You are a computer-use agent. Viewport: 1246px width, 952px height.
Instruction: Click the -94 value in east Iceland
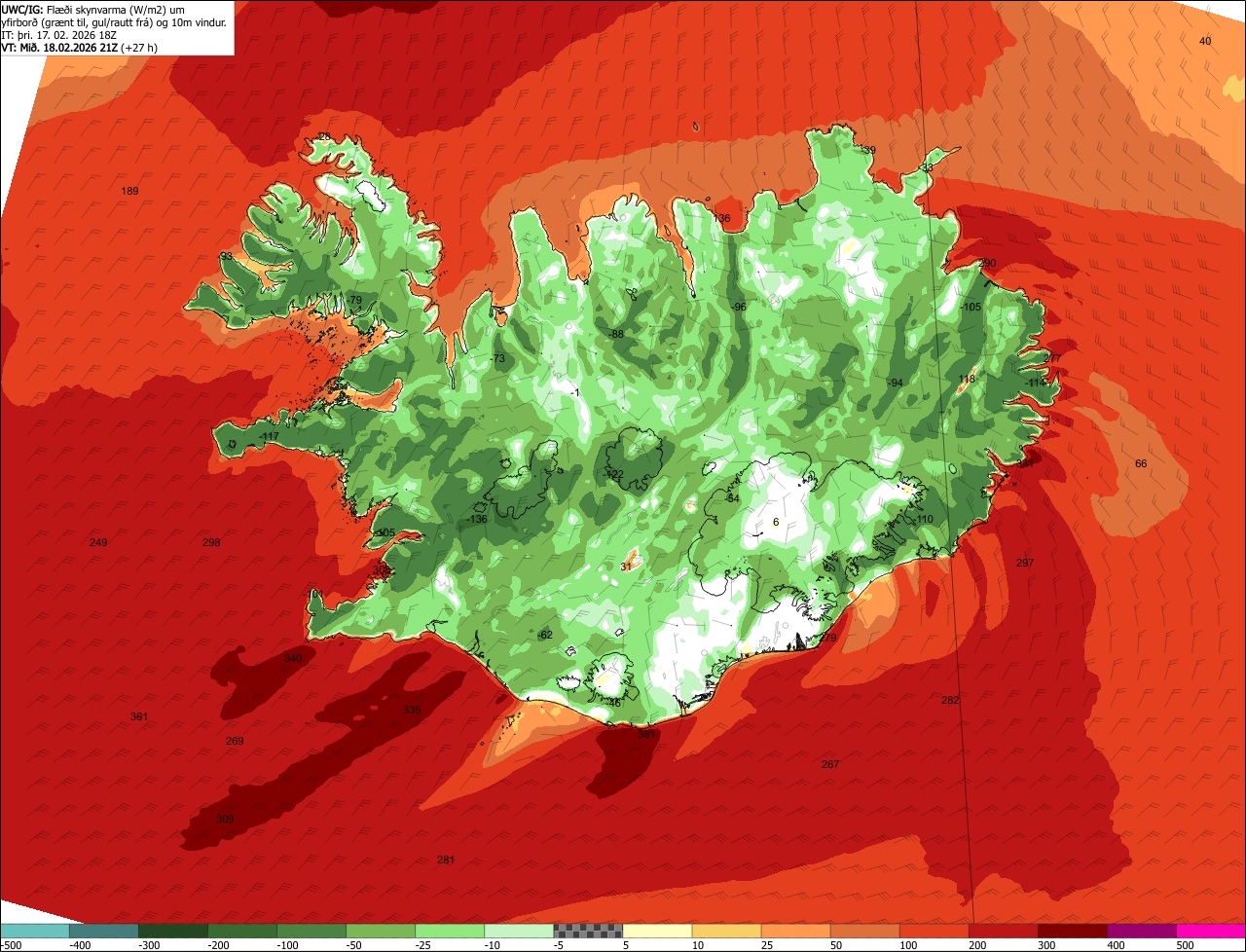point(895,383)
